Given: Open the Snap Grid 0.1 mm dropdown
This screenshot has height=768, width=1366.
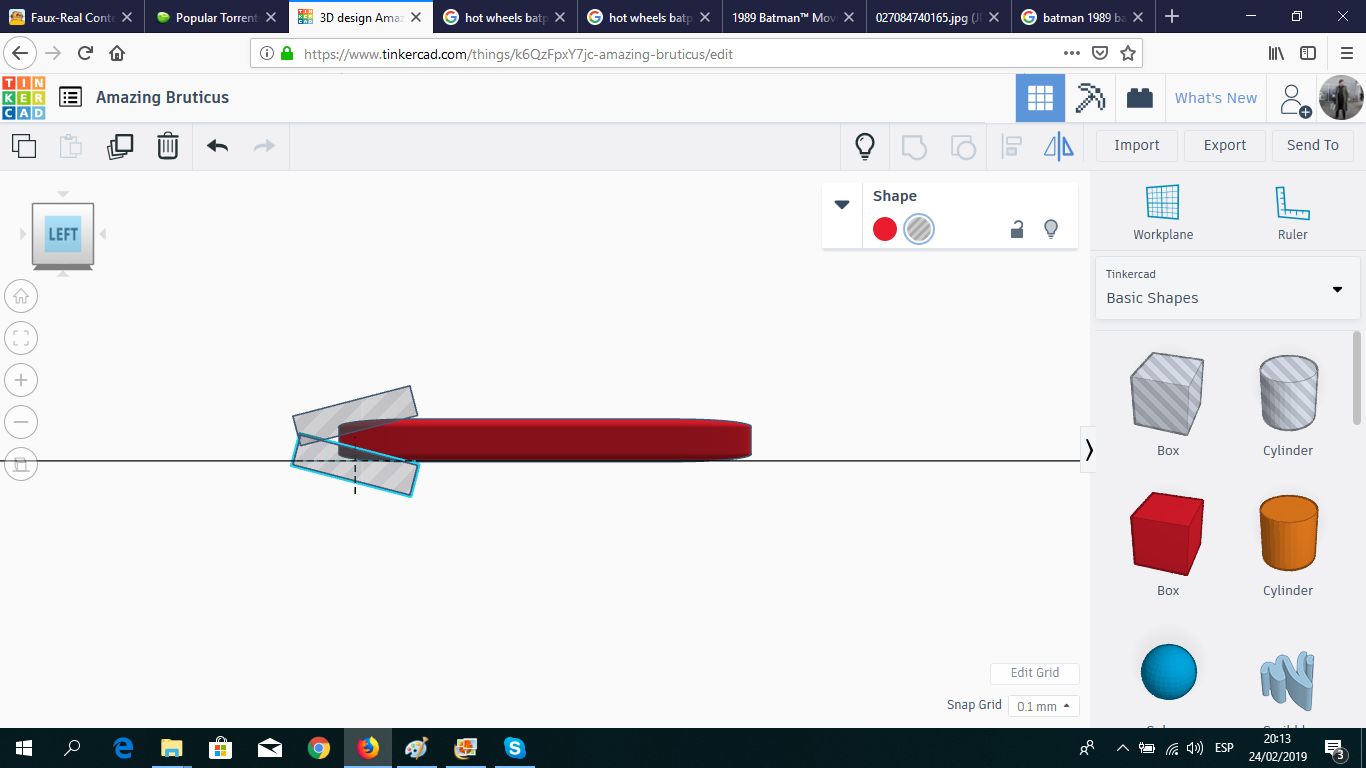Looking at the screenshot, I should click(x=1043, y=706).
